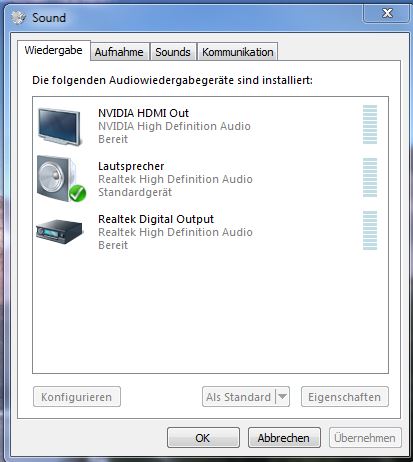Click the Konfigurieren button

point(77,397)
